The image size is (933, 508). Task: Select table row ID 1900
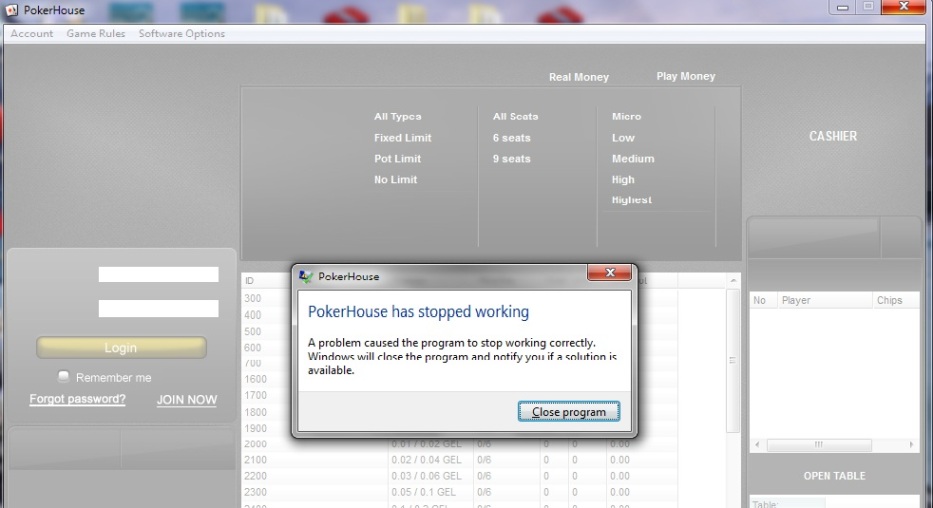(x=255, y=428)
